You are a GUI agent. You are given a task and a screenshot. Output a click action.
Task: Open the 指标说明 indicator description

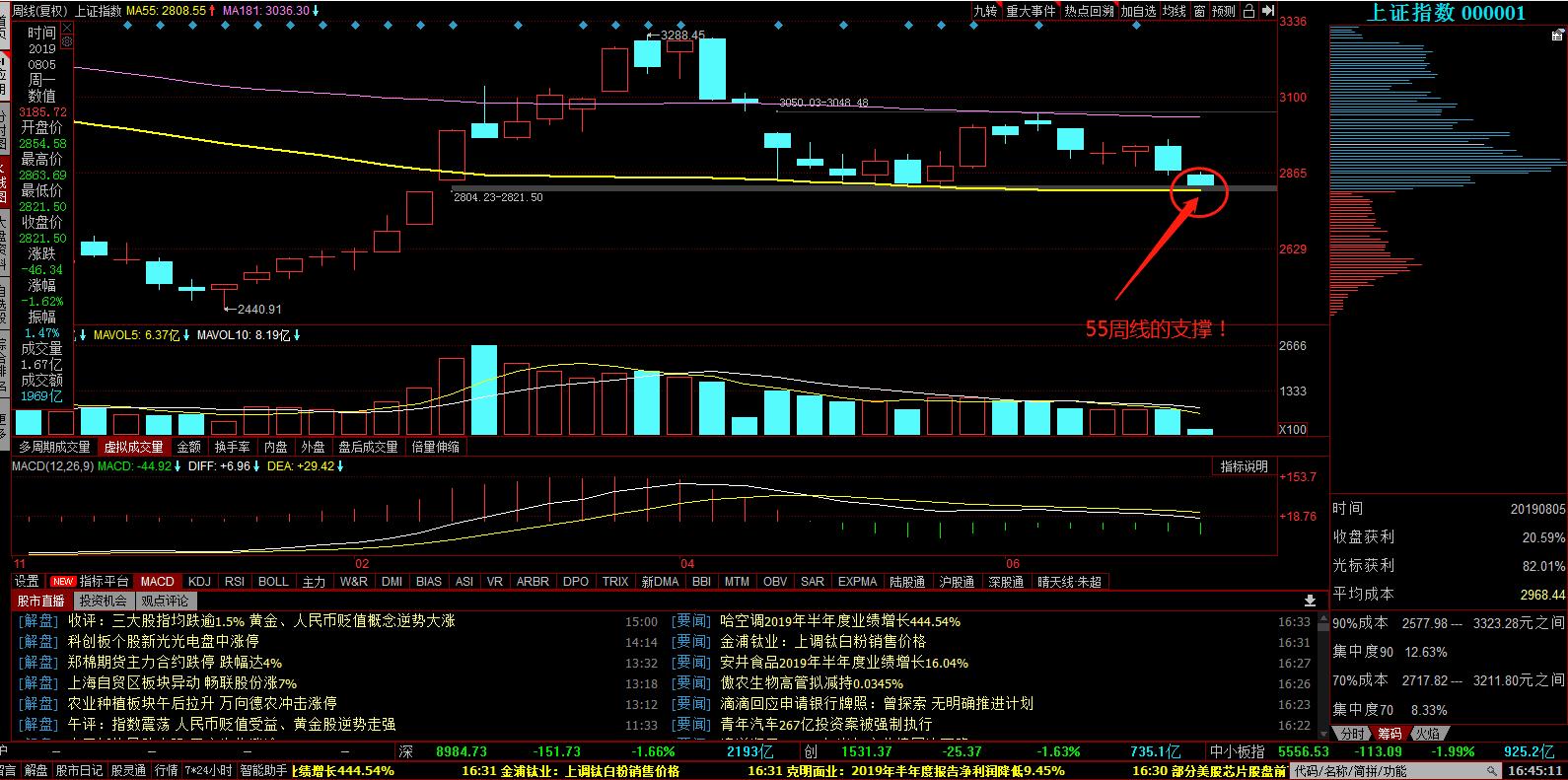point(1244,466)
